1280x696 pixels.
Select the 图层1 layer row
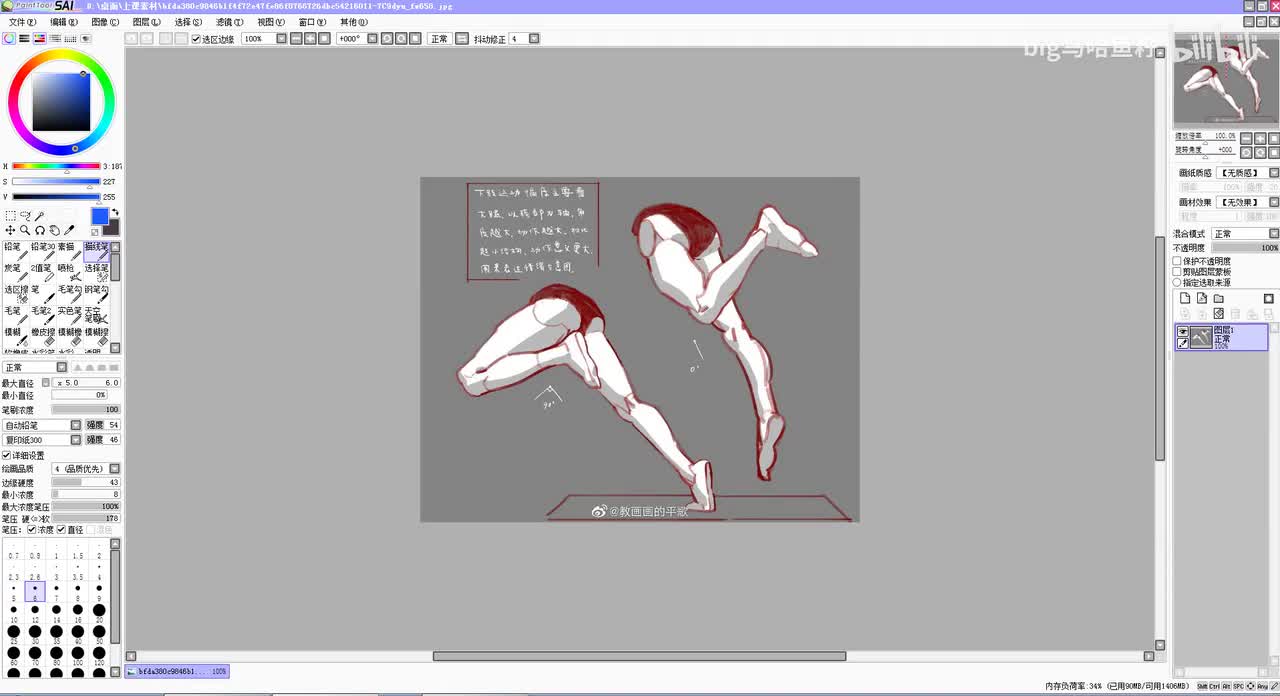click(x=1222, y=337)
